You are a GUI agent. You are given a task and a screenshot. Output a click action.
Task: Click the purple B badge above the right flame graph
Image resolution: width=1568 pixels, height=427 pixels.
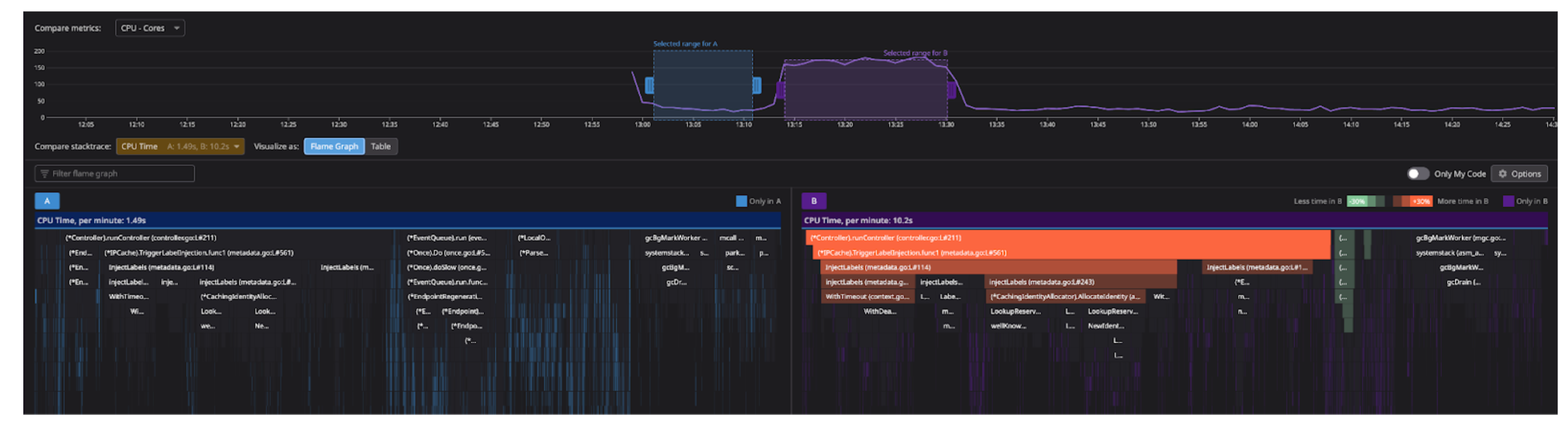(x=814, y=201)
